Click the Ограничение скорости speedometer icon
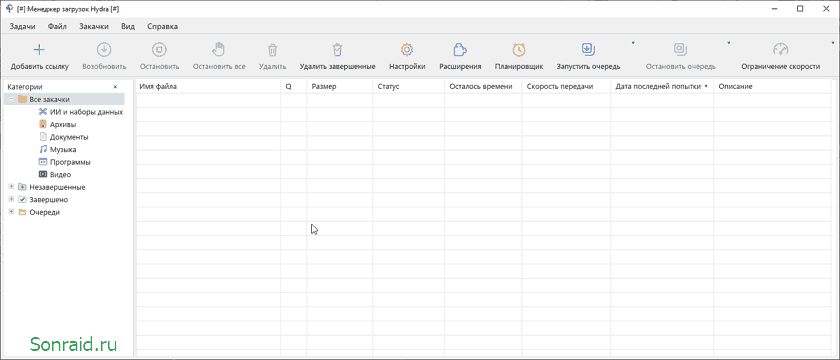The image size is (840, 360). pyautogui.click(x=781, y=50)
